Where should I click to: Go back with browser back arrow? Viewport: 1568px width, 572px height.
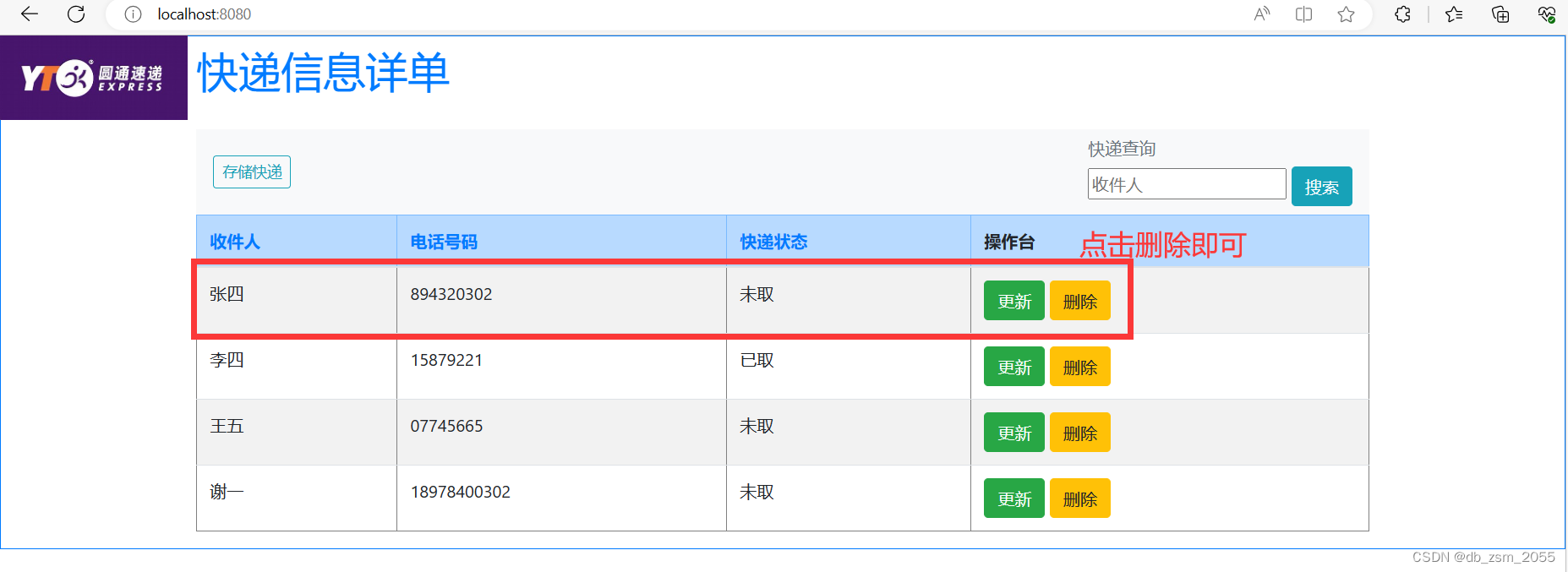coord(30,14)
